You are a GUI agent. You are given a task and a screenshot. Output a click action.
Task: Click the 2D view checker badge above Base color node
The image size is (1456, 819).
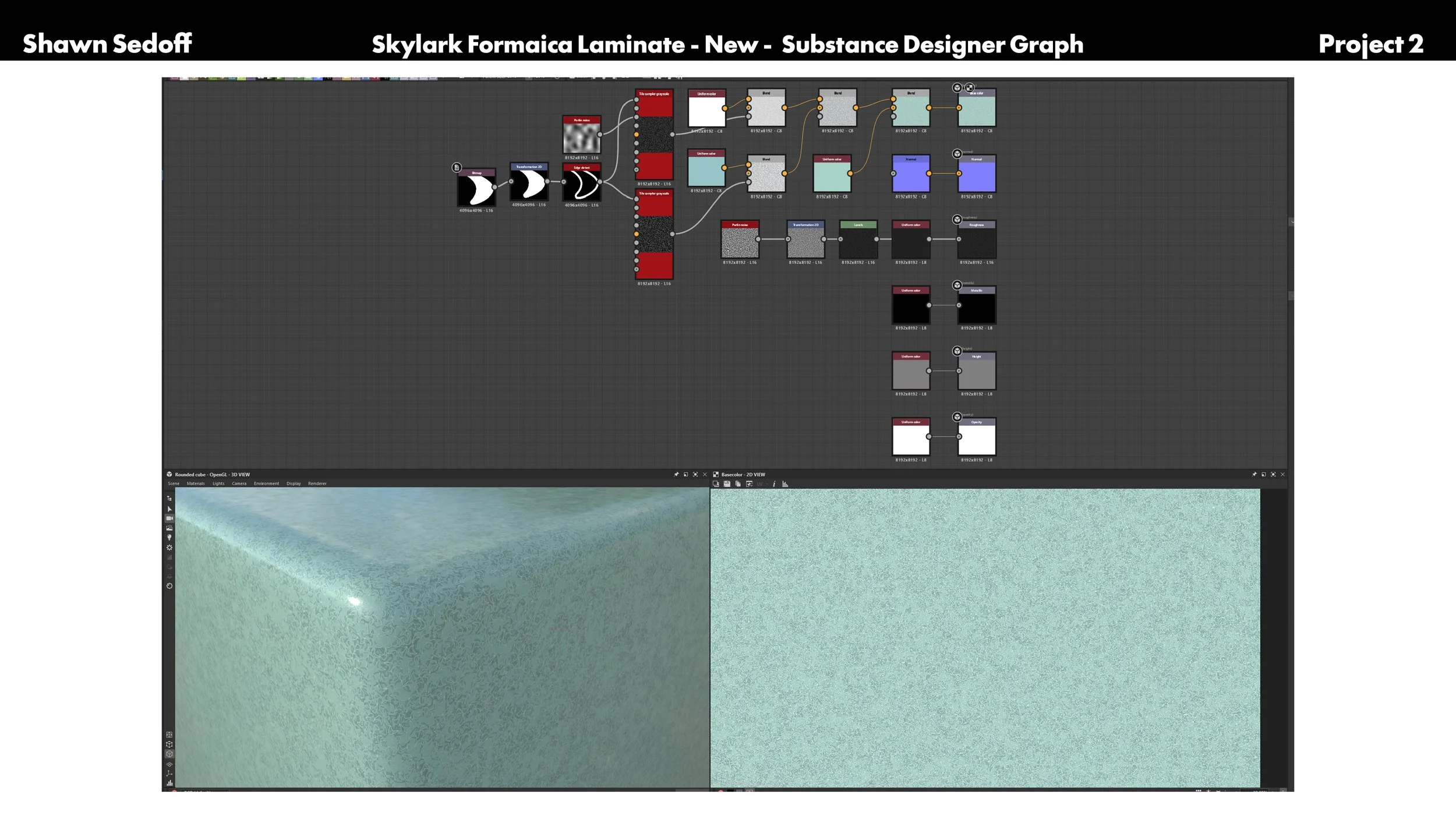[x=969, y=88]
